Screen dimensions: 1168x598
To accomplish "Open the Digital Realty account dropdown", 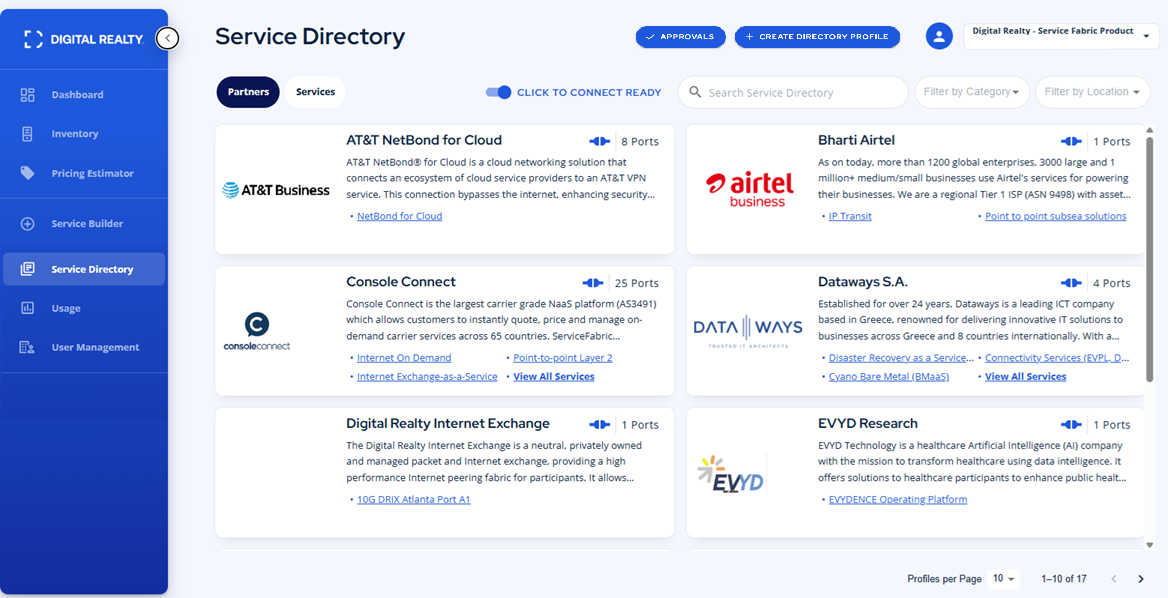I will [1061, 36].
